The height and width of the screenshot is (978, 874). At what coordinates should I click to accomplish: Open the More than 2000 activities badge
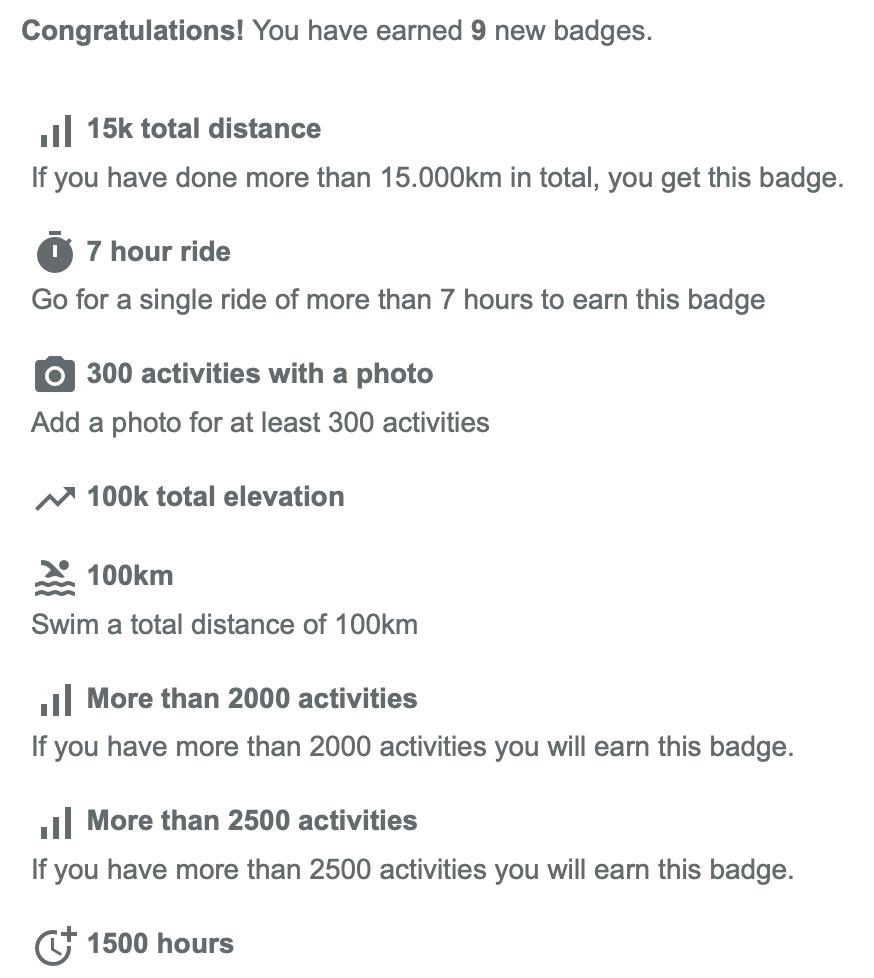[x=252, y=698]
